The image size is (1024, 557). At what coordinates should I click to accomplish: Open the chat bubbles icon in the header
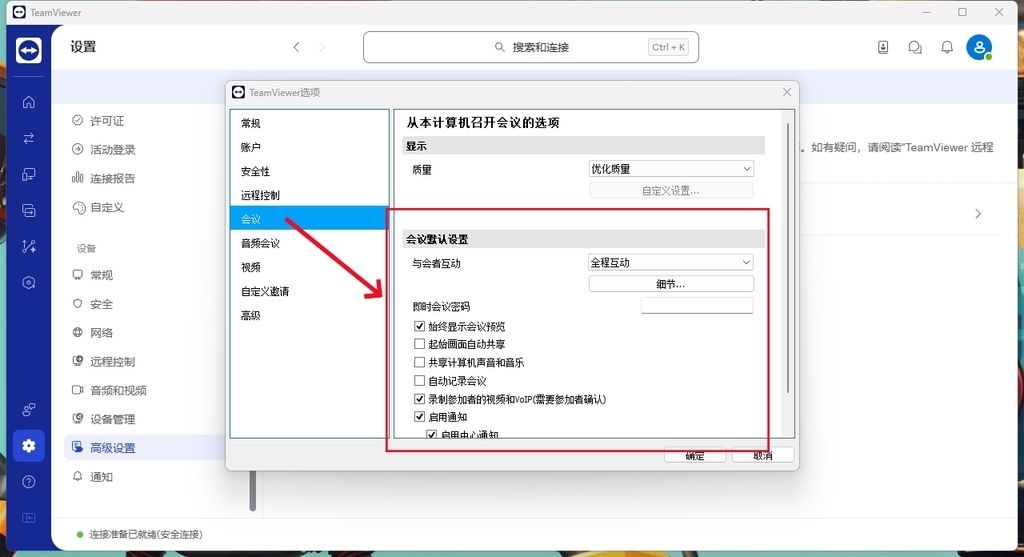[915, 47]
